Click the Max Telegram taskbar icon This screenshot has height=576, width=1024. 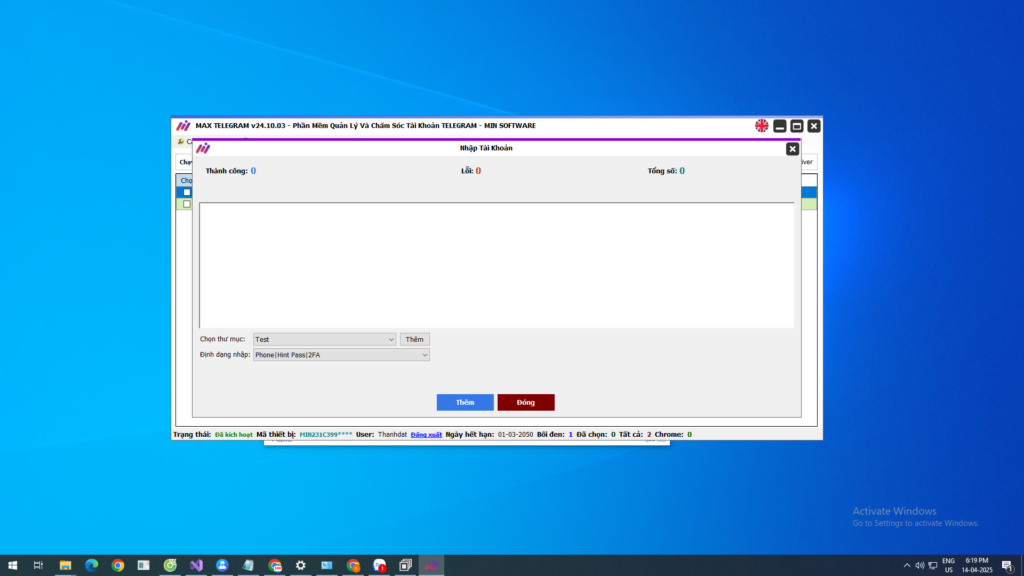tap(431, 565)
